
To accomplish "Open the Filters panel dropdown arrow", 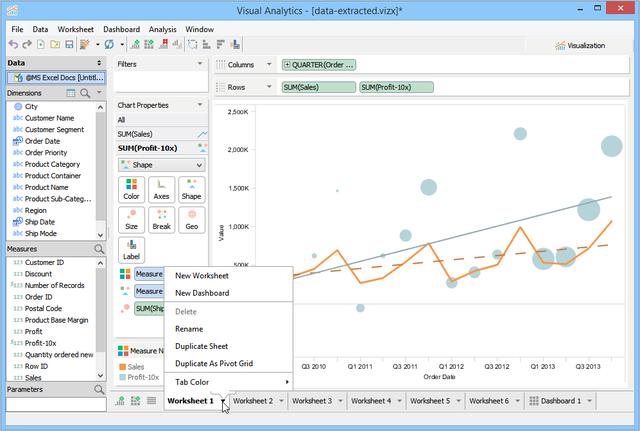I will coord(200,64).
